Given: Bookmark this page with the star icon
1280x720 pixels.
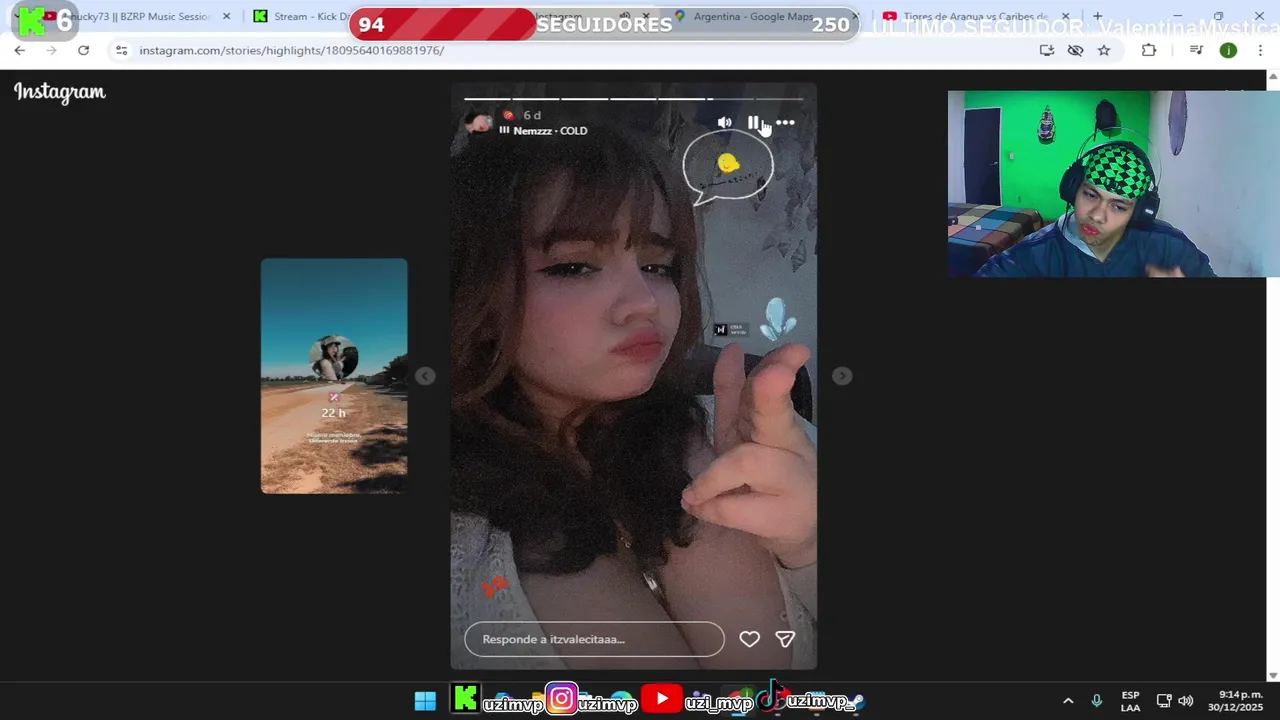Looking at the screenshot, I should (1104, 50).
